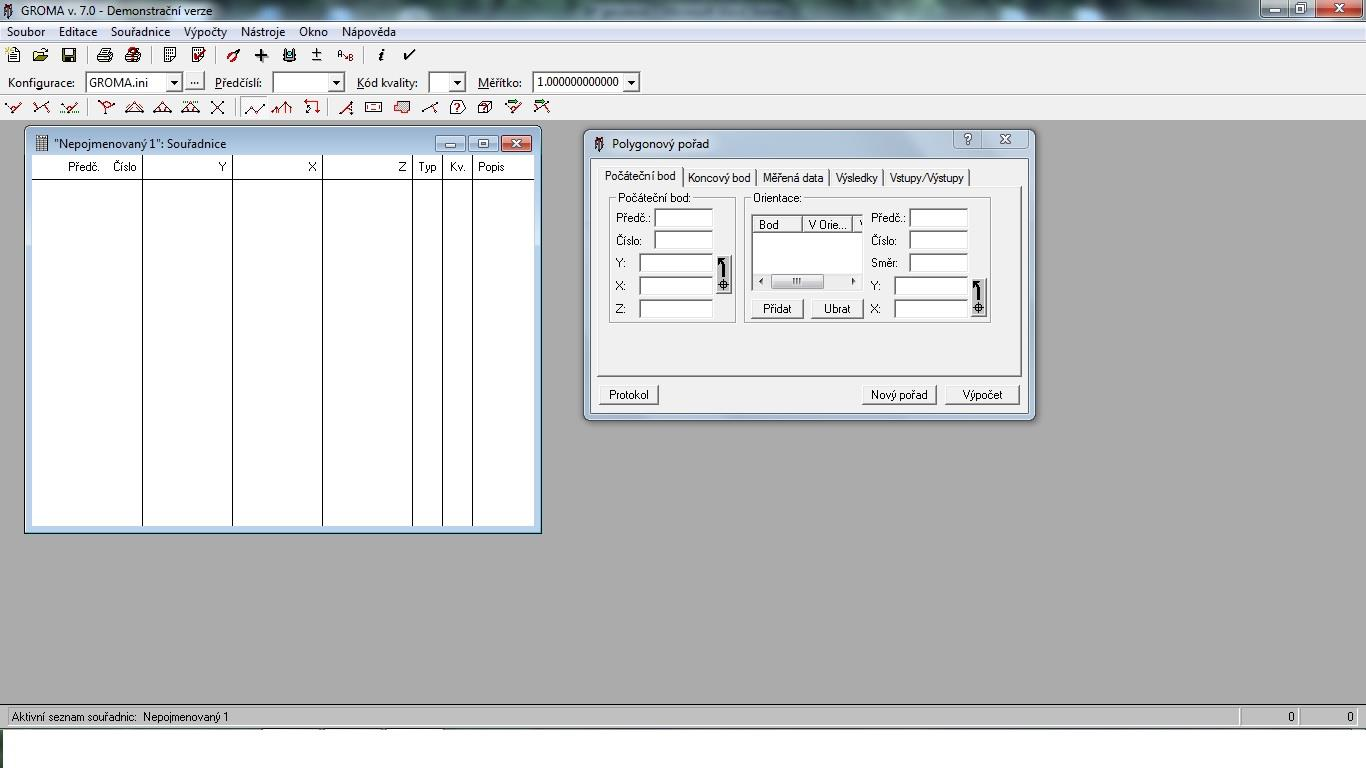Select the crossed-lines intersection calculation icon
This screenshot has height=768, width=1366.
217,107
